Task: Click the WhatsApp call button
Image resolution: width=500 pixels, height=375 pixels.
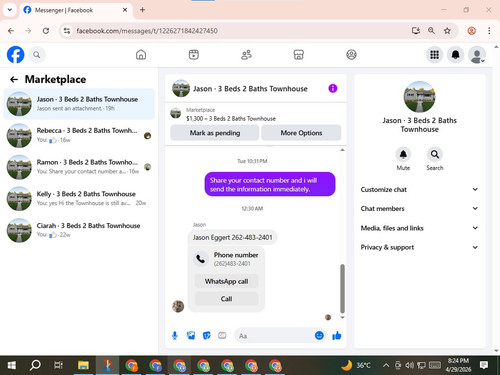Action: tap(226, 281)
